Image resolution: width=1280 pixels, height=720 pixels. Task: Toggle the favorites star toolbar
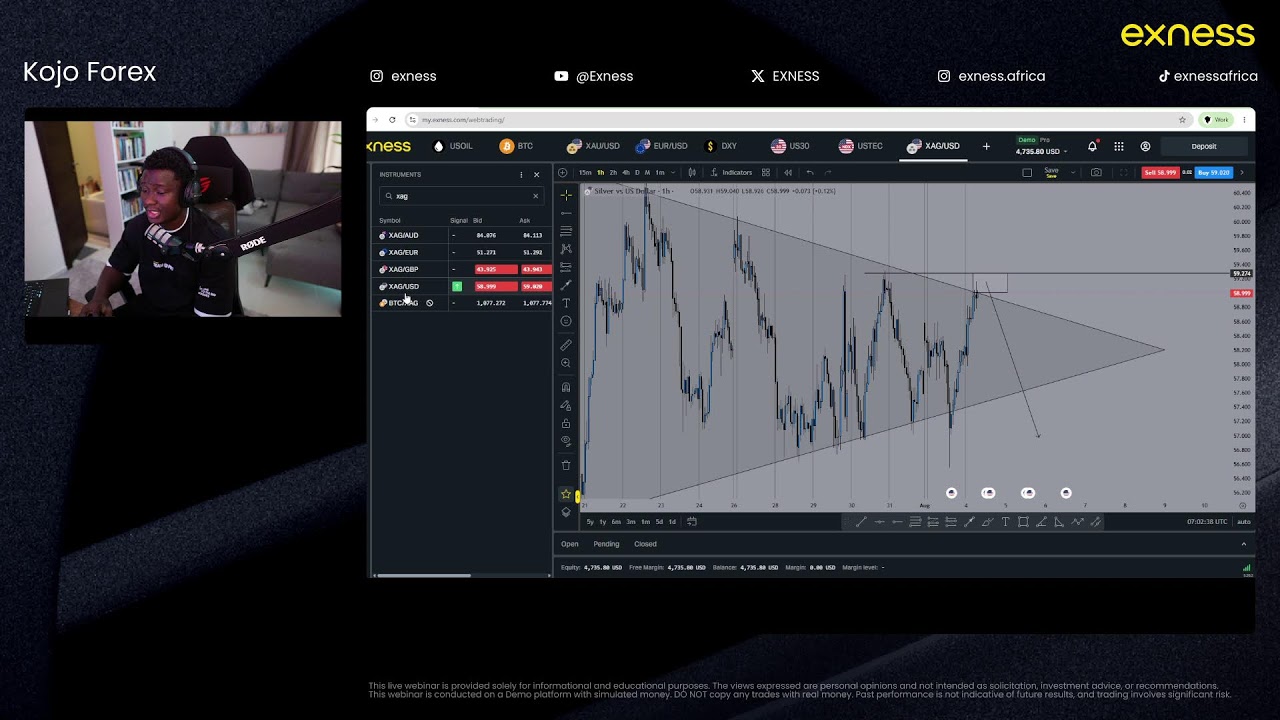566,494
